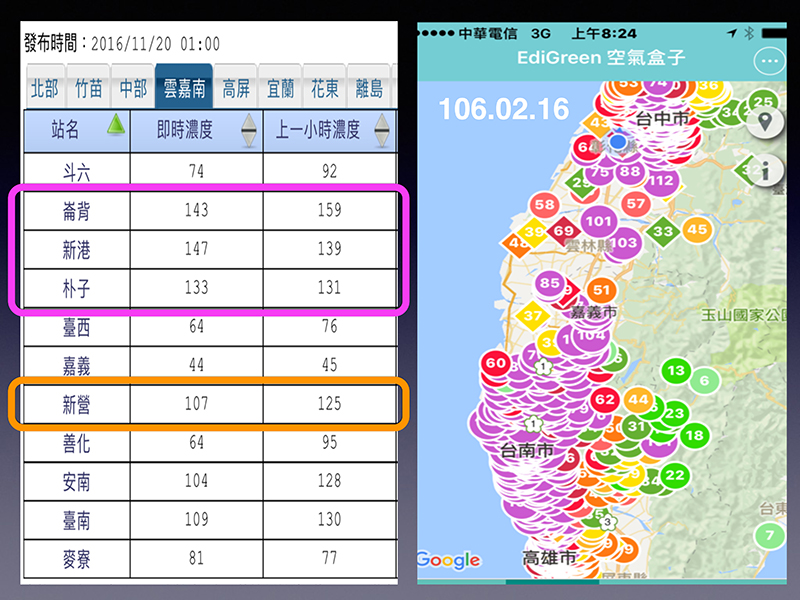Select the red 62 map marker
Image resolution: width=800 pixels, height=600 pixels.
pyautogui.click(x=605, y=399)
